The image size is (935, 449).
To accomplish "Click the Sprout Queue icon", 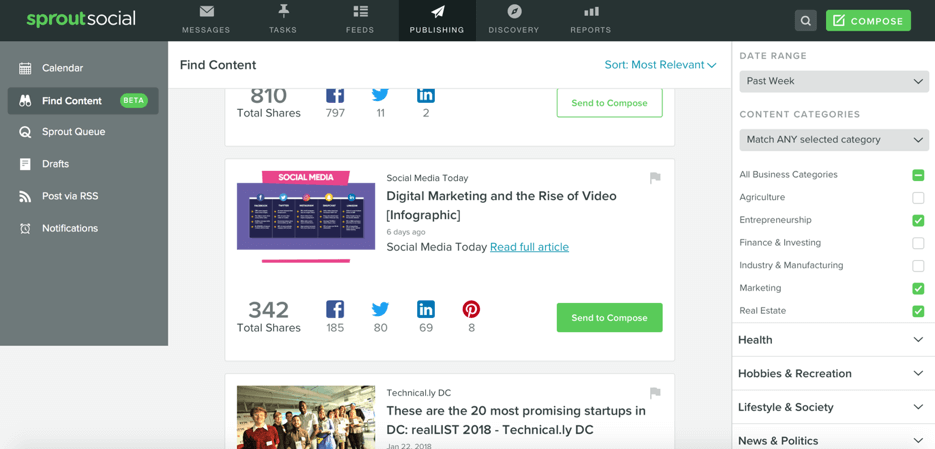I will (25, 132).
